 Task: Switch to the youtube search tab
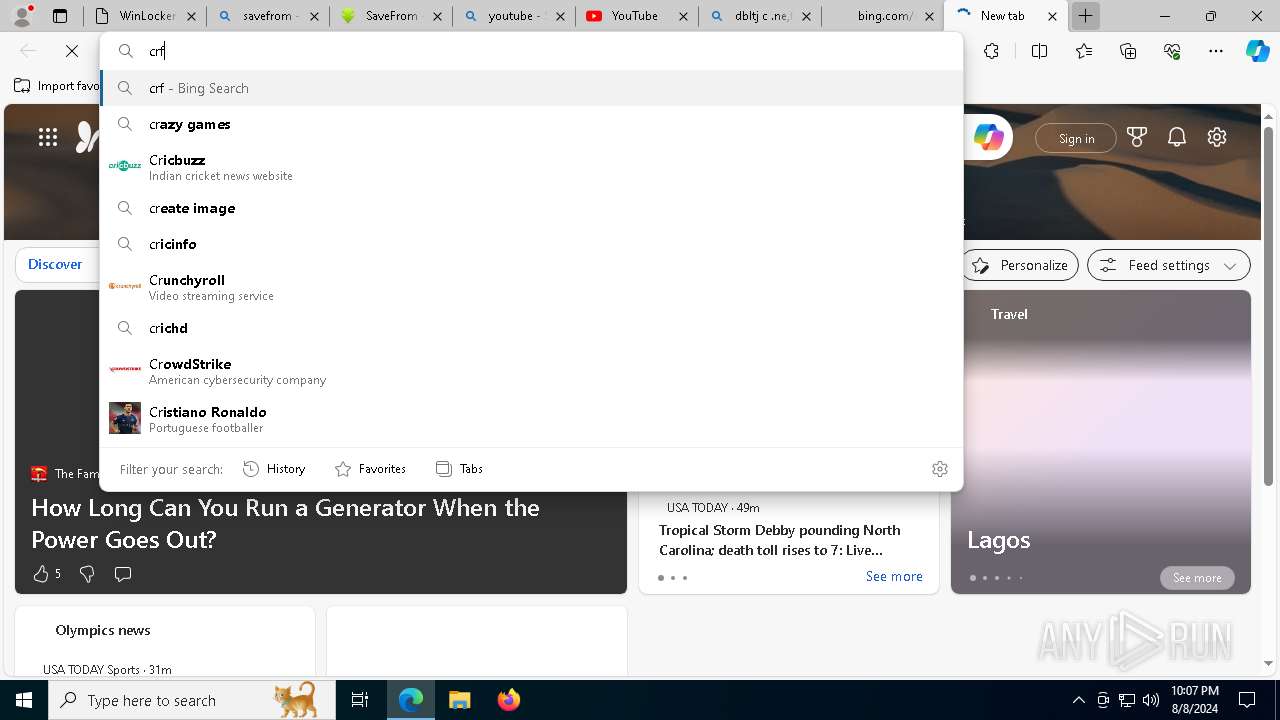pos(514,16)
